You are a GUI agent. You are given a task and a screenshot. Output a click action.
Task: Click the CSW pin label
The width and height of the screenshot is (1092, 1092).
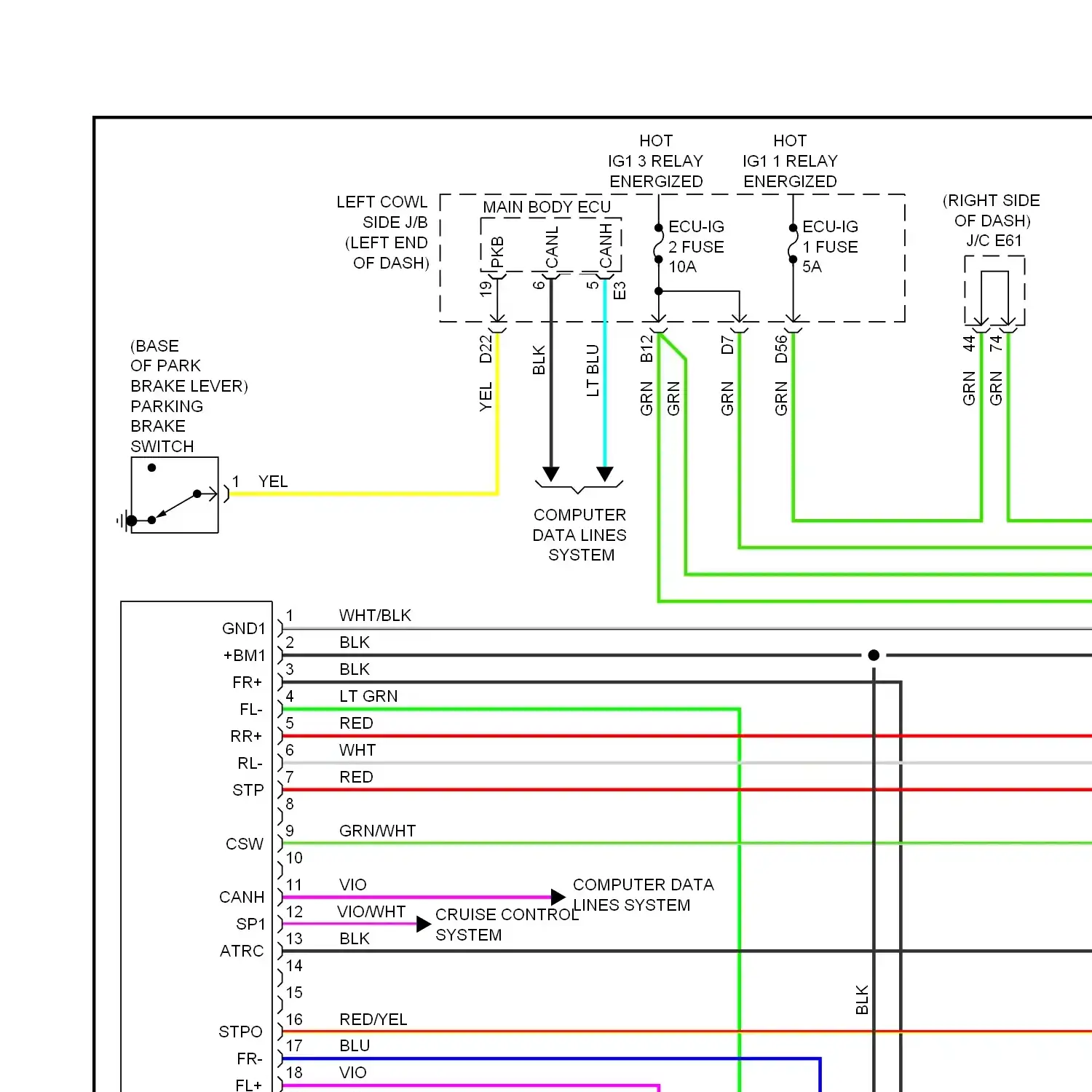point(245,844)
